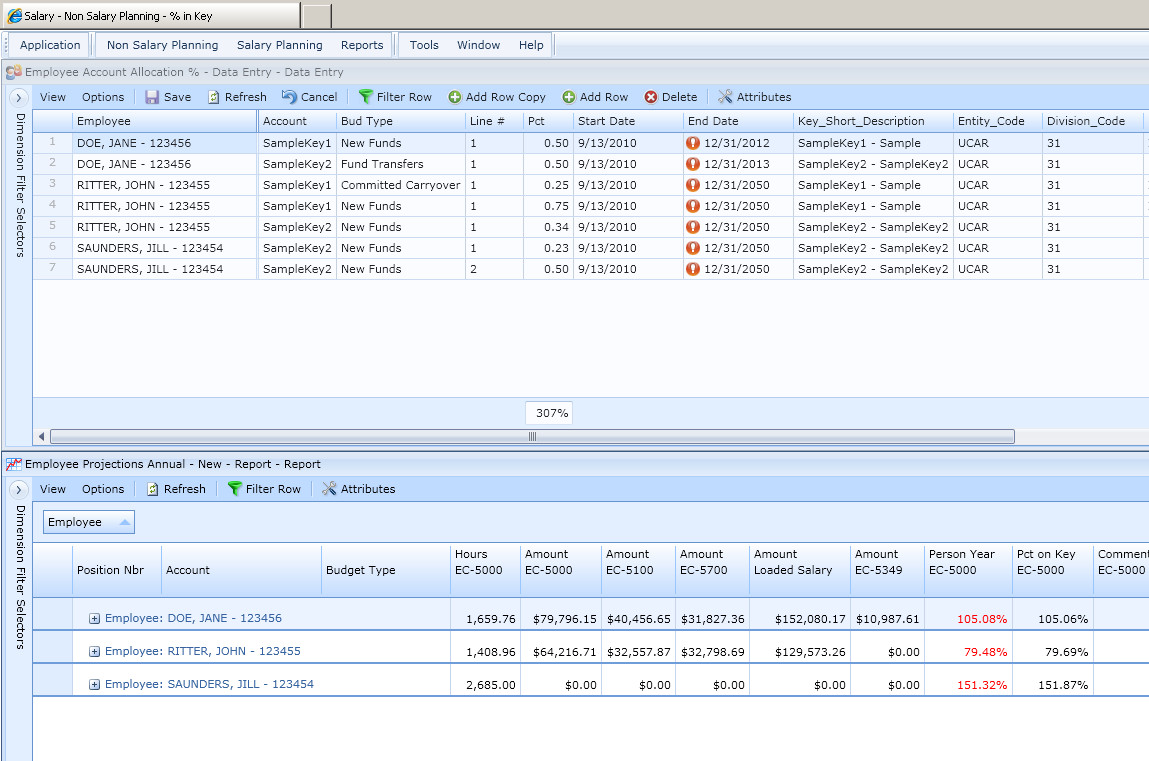Click Add Row green plus icon

tap(569, 97)
